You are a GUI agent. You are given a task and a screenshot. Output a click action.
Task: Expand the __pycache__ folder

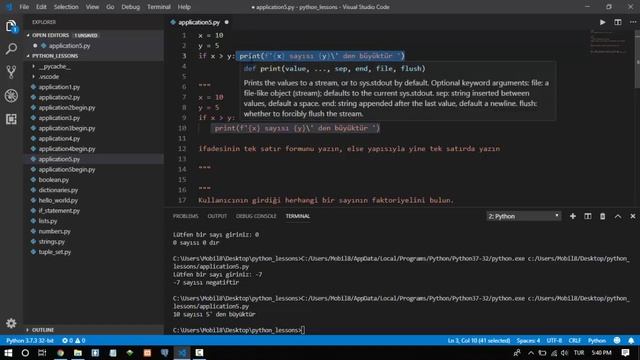point(54,66)
